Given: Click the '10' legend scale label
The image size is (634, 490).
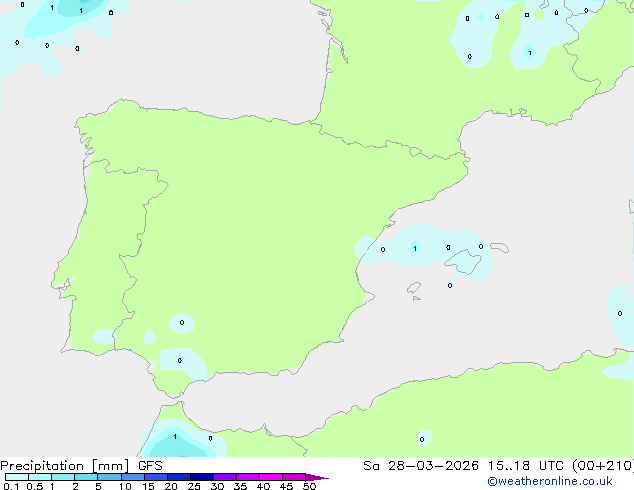Looking at the screenshot, I should (125, 486).
